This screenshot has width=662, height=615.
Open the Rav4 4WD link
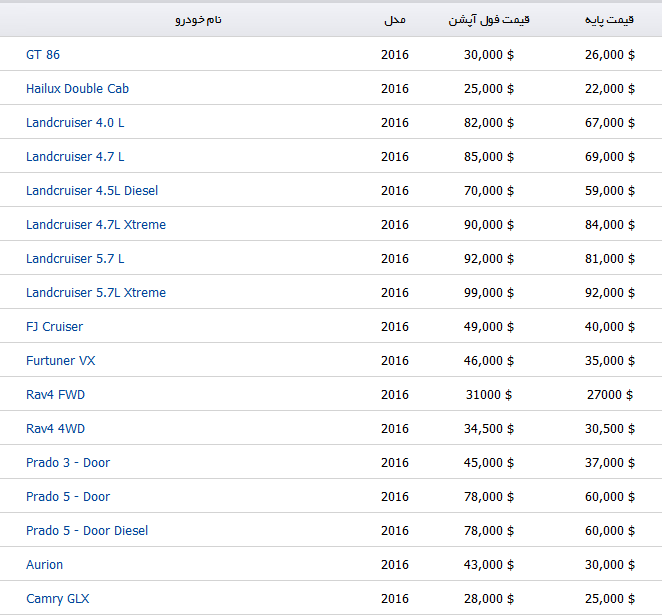click(55, 428)
